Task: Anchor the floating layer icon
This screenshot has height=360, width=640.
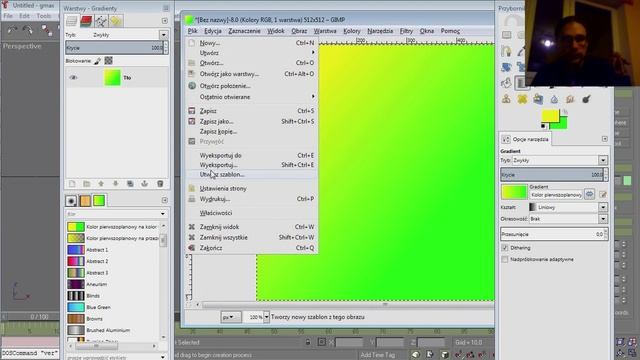Action: click(144, 184)
